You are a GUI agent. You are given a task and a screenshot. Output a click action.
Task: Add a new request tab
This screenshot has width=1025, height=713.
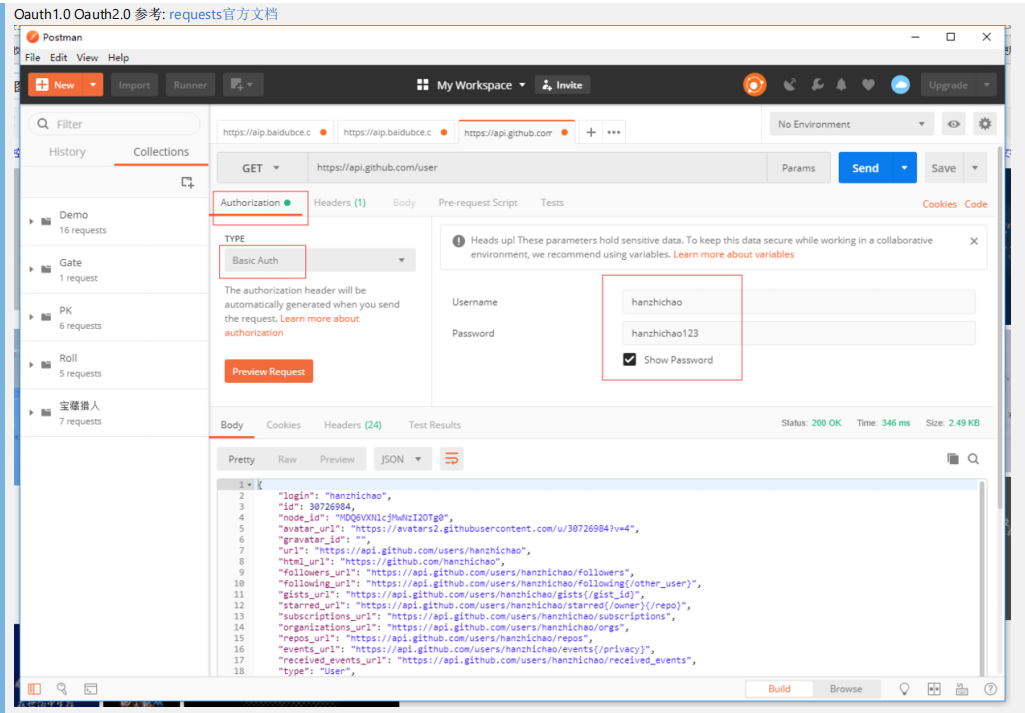pos(591,132)
